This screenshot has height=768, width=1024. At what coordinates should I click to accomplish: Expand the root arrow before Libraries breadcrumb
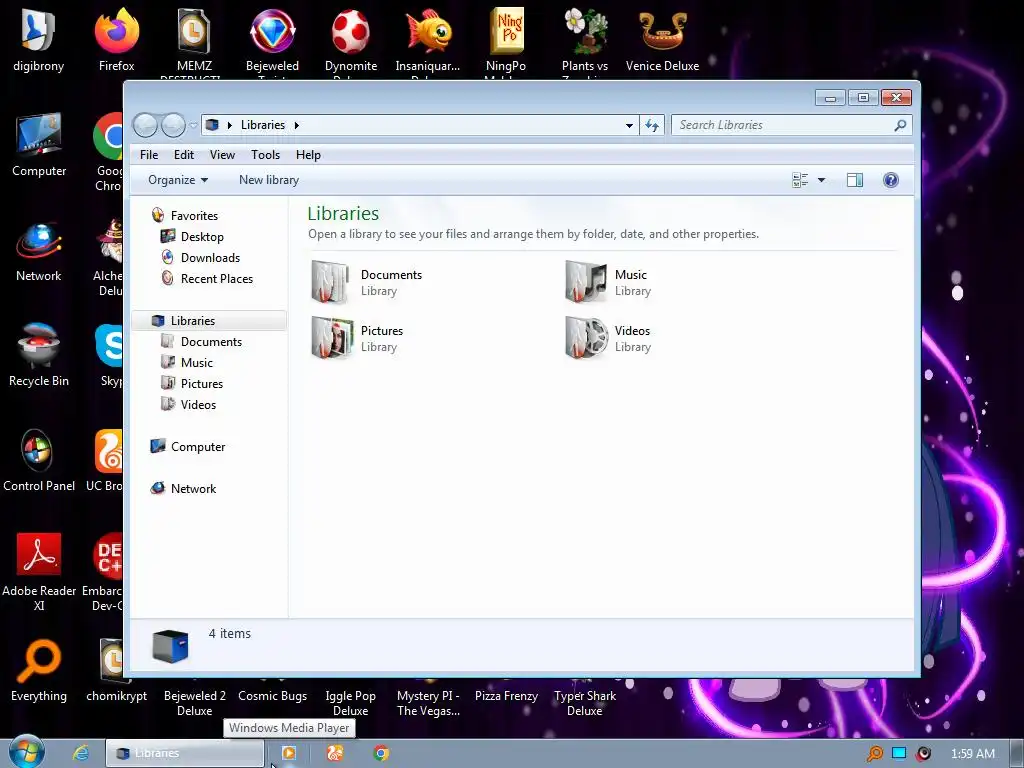229,125
